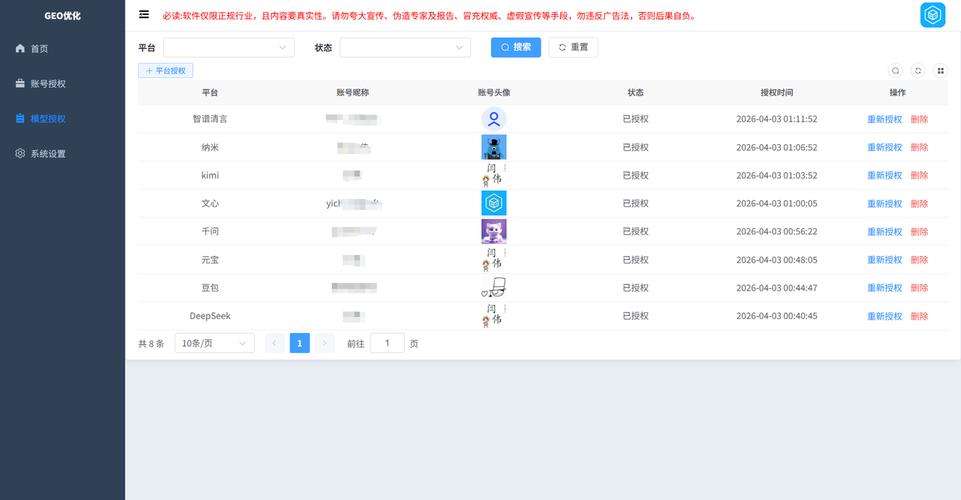Click 删除 for 元宝 row
This screenshot has width=961, height=500.
point(919,260)
